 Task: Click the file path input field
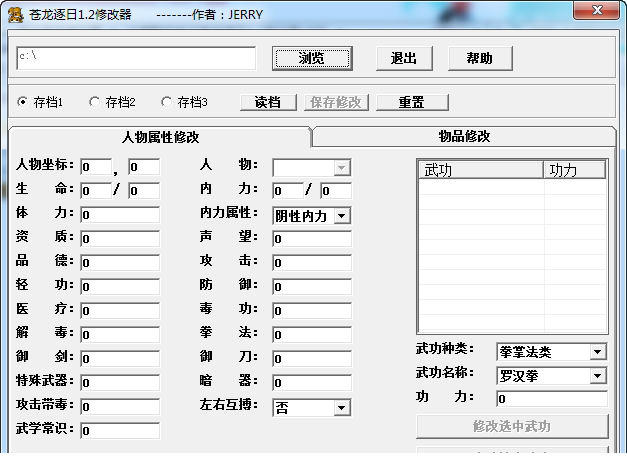point(136,58)
